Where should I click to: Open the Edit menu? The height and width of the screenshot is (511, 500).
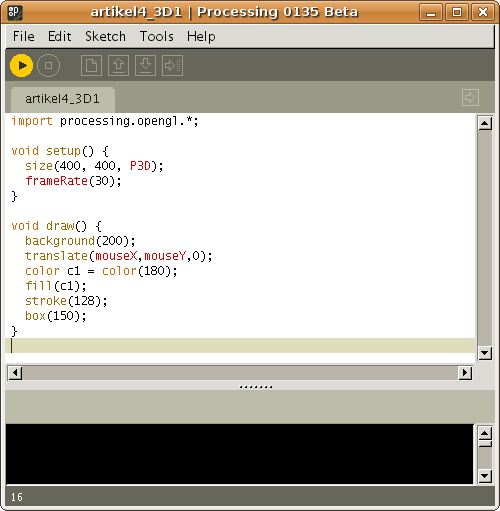tap(59, 36)
